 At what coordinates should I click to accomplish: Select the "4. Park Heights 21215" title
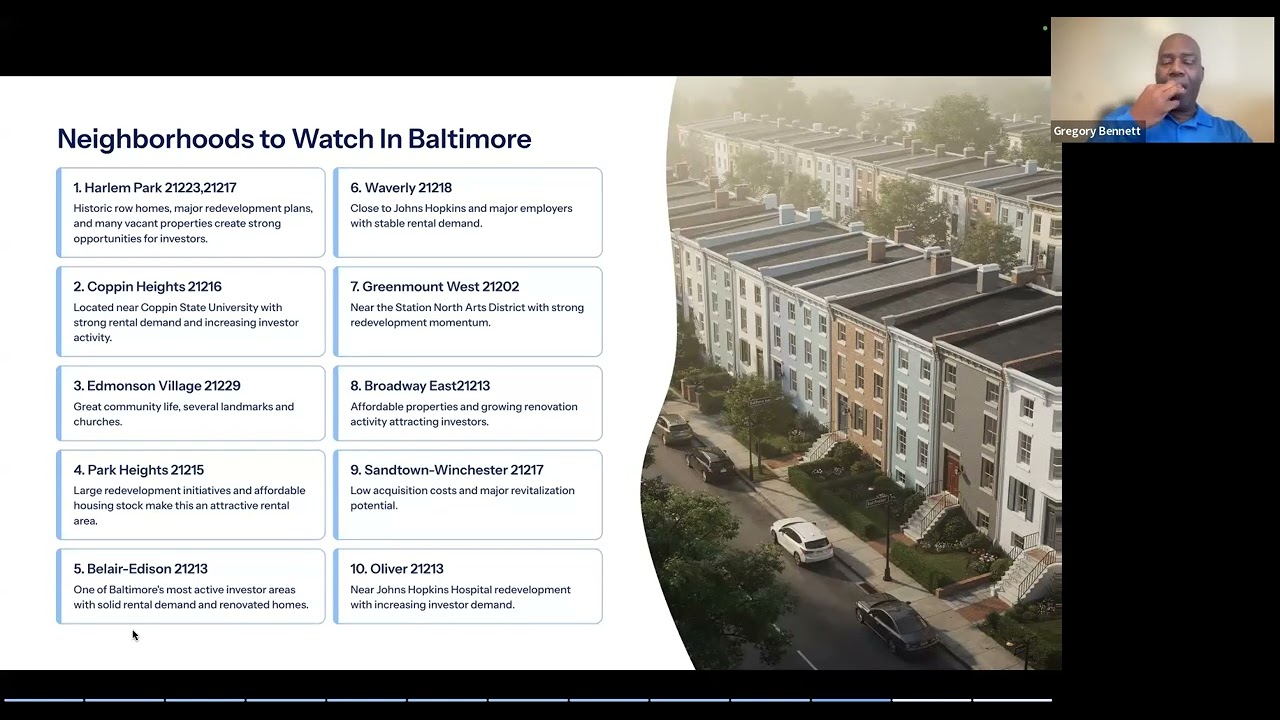coord(139,470)
